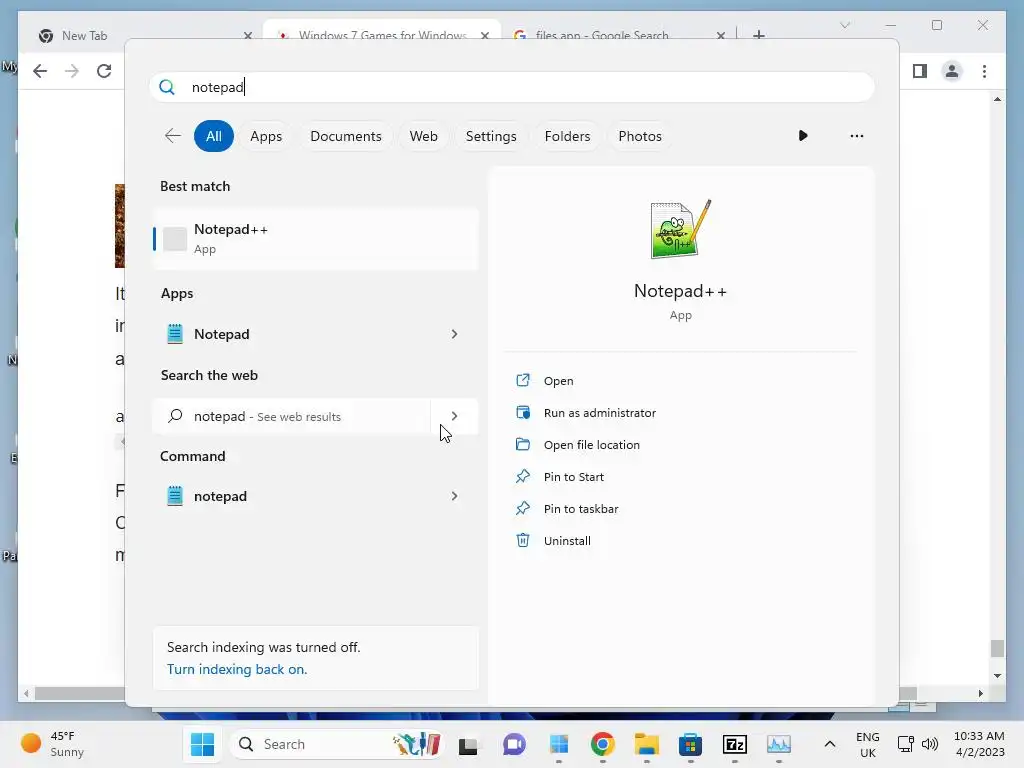Pin Notepad++ to taskbar
This screenshot has width=1024, height=768.
tap(581, 509)
